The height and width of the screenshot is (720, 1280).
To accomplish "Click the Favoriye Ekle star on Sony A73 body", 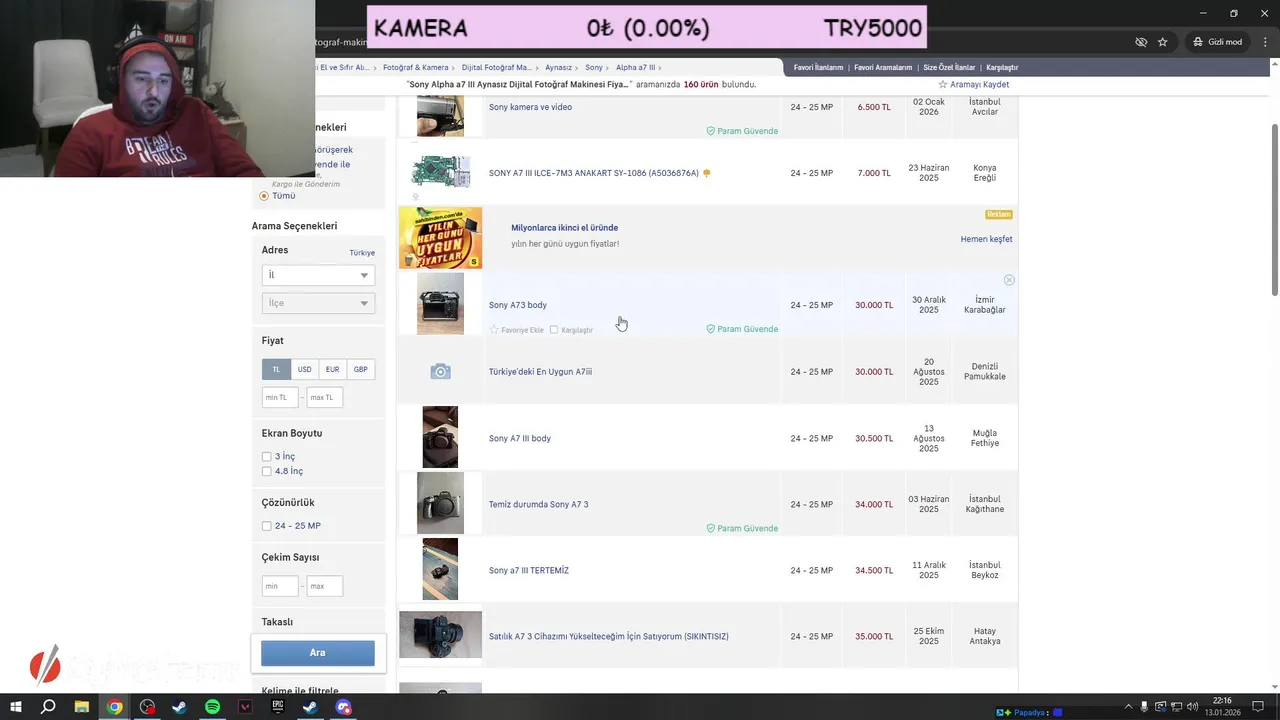I will pos(494,330).
